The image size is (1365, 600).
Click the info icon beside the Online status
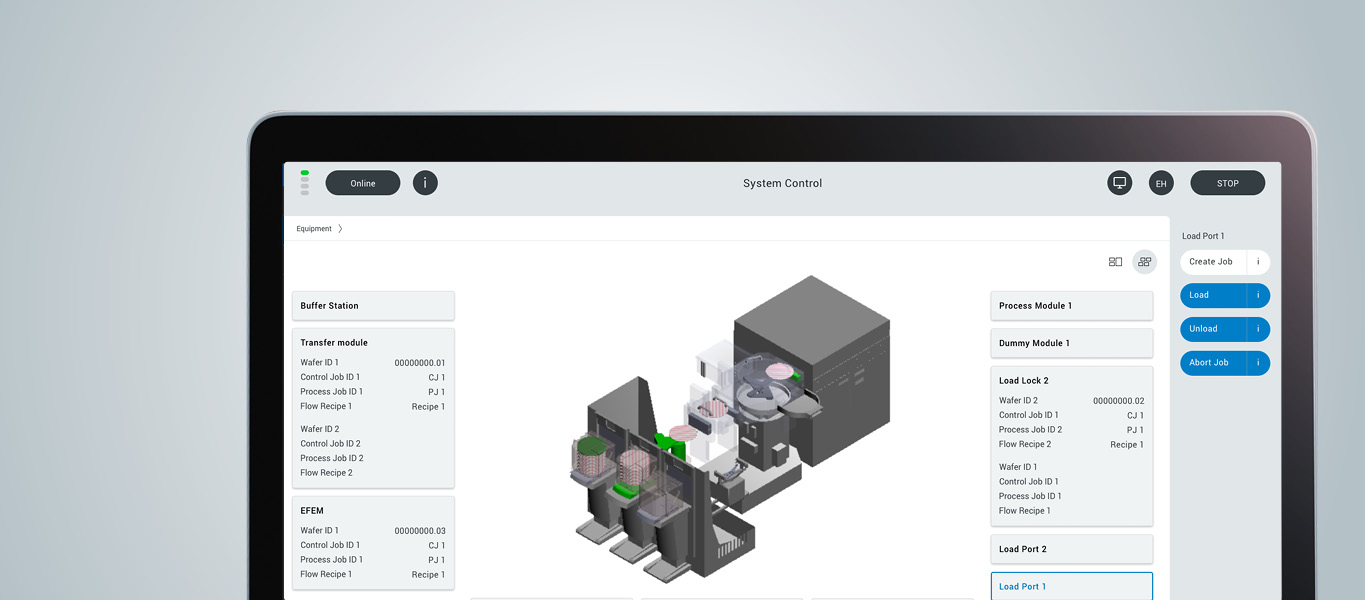425,183
